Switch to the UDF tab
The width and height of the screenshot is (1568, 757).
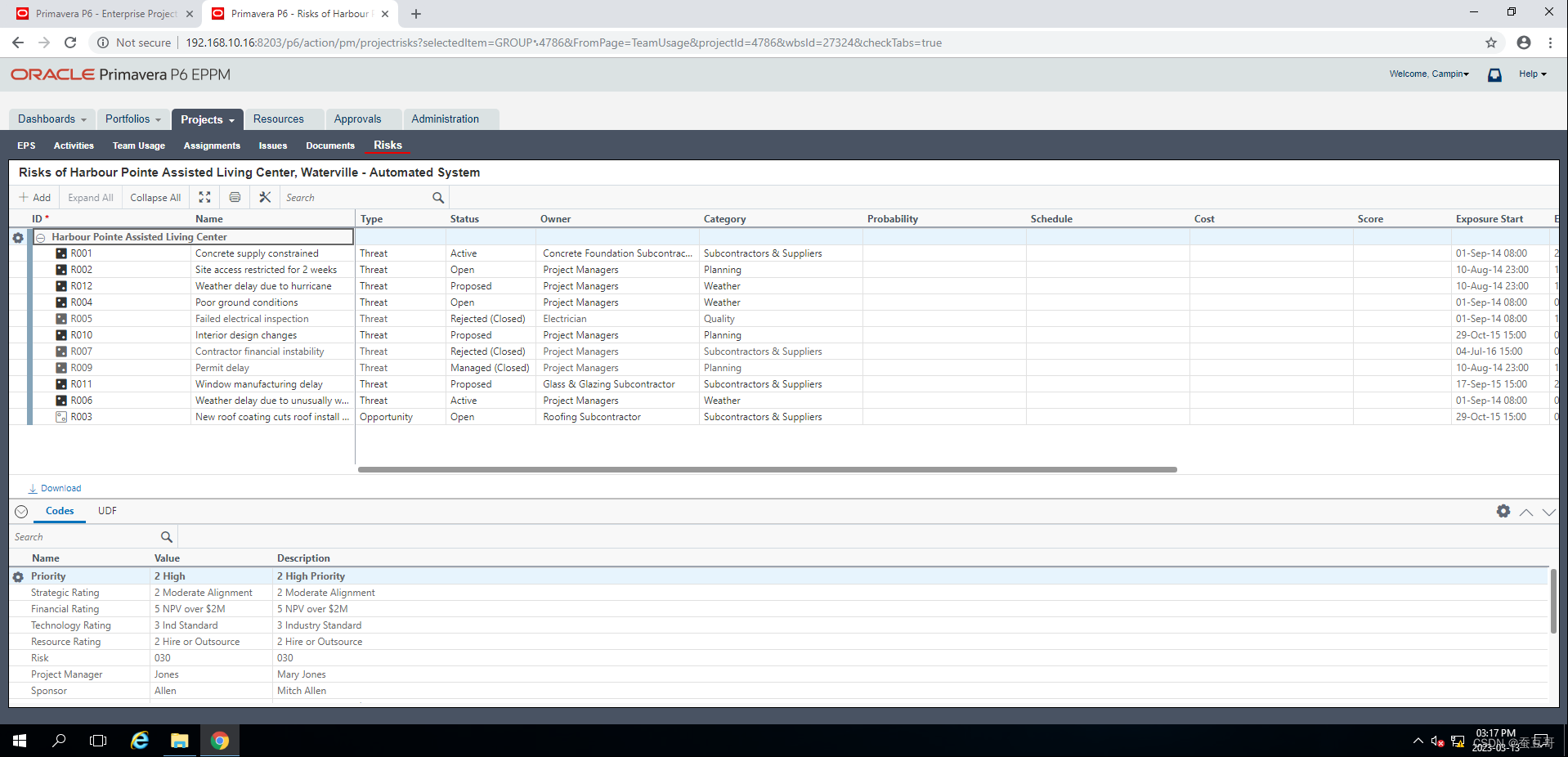[107, 511]
